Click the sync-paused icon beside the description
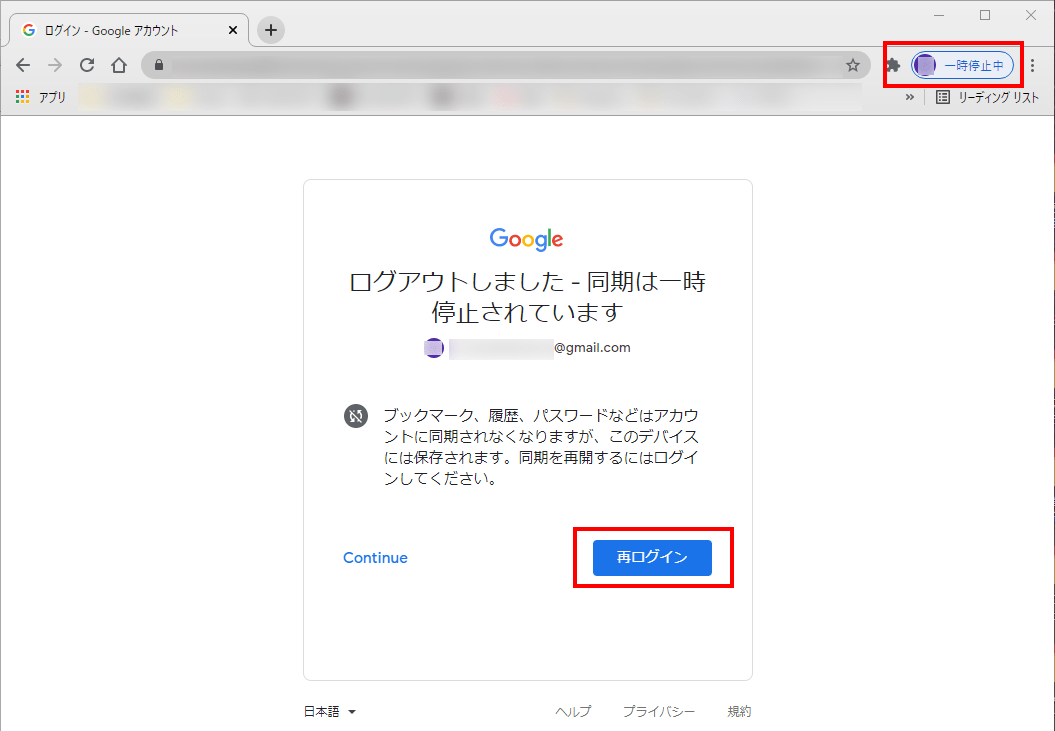Image resolution: width=1055 pixels, height=731 pixels. point(356,416)
